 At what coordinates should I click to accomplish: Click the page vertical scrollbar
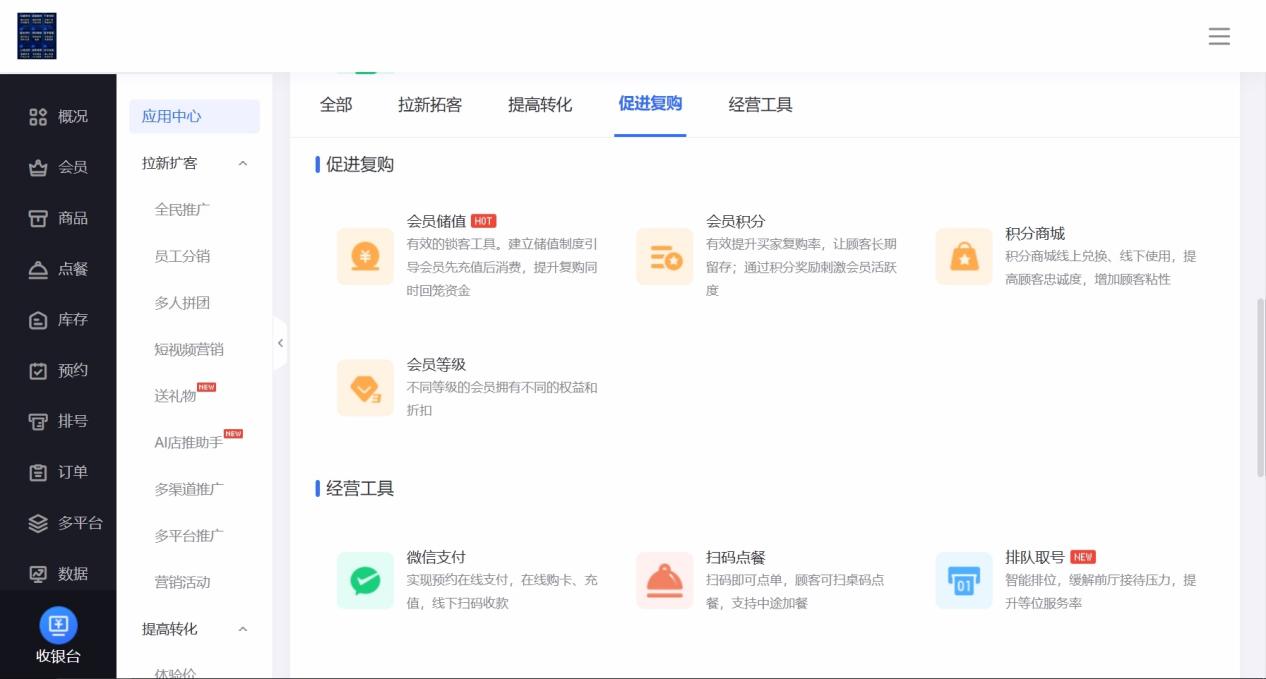pyautogui.click(x=1260, y=386)
